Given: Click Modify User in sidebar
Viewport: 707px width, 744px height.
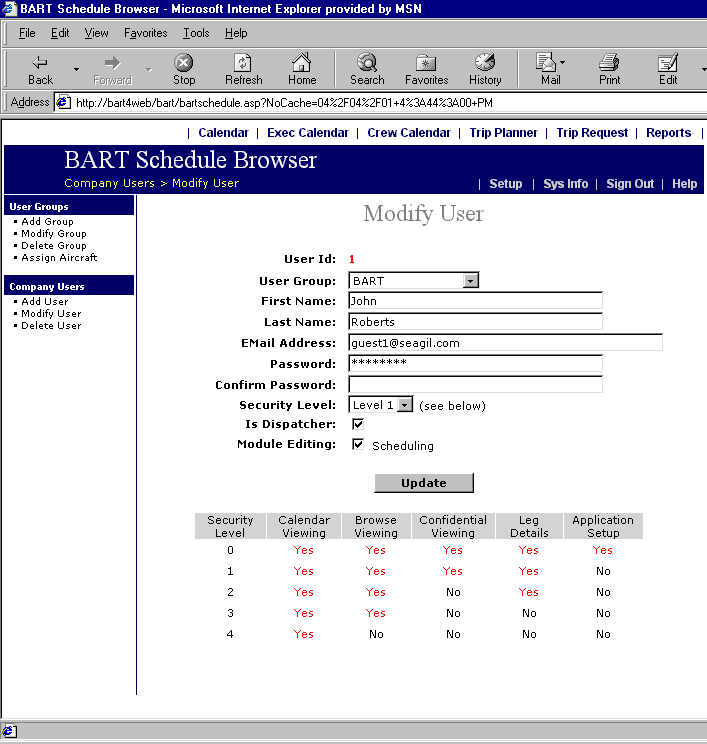Looking at the screenshot, I should 51,314.
